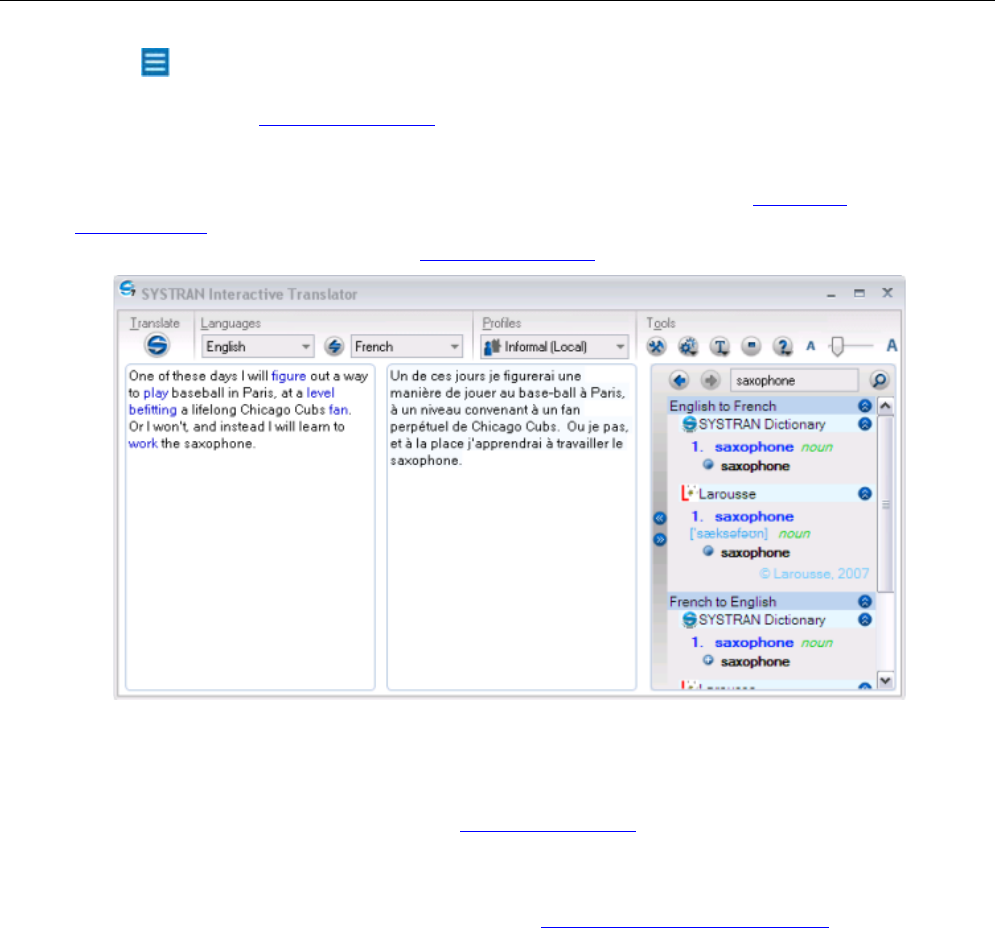This screenshot has width=995, height=928.
Task: Click the double-left chevron on panel edge
Action: coord(660,518)
